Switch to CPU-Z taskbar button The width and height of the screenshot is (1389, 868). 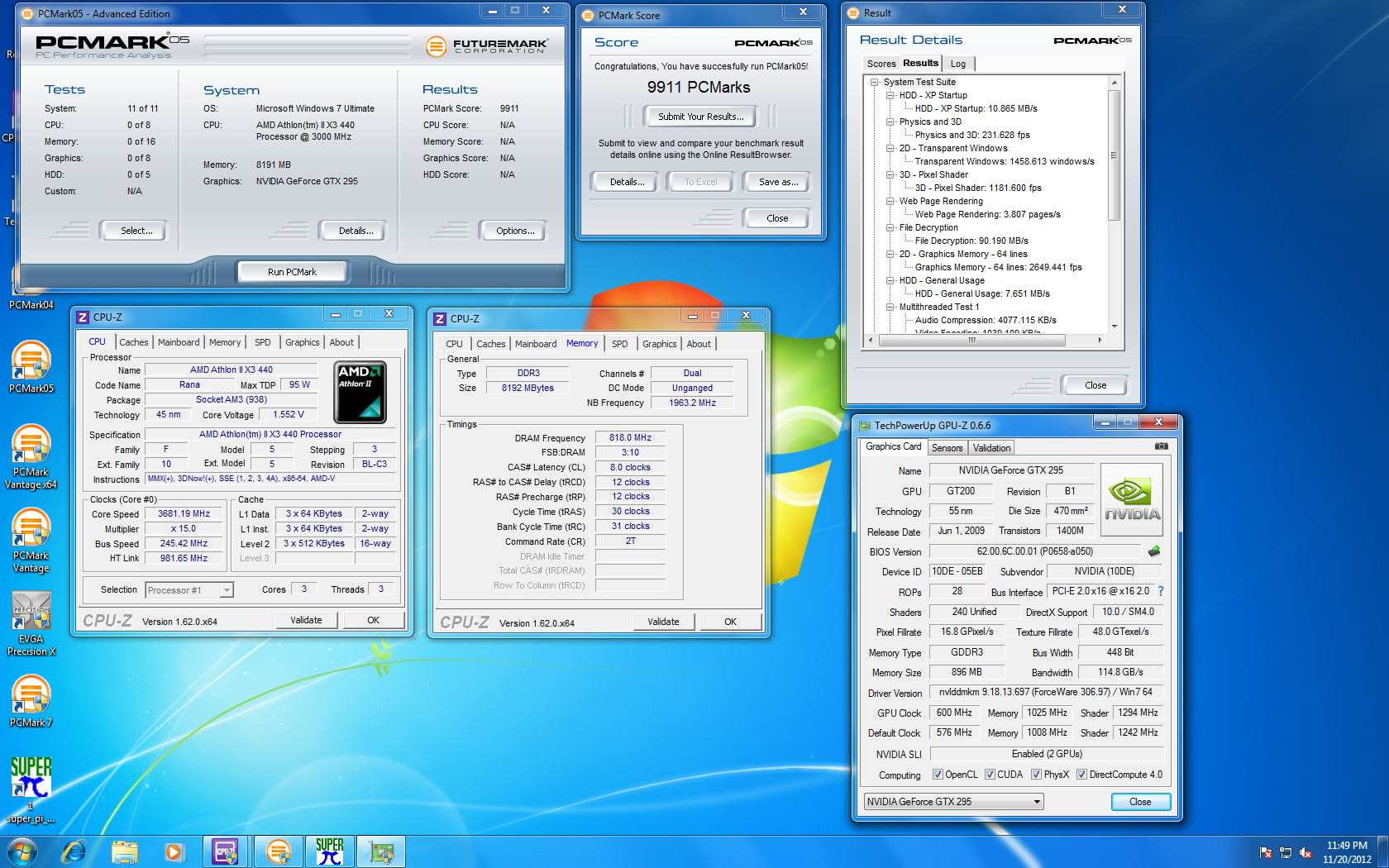point(225,851)
